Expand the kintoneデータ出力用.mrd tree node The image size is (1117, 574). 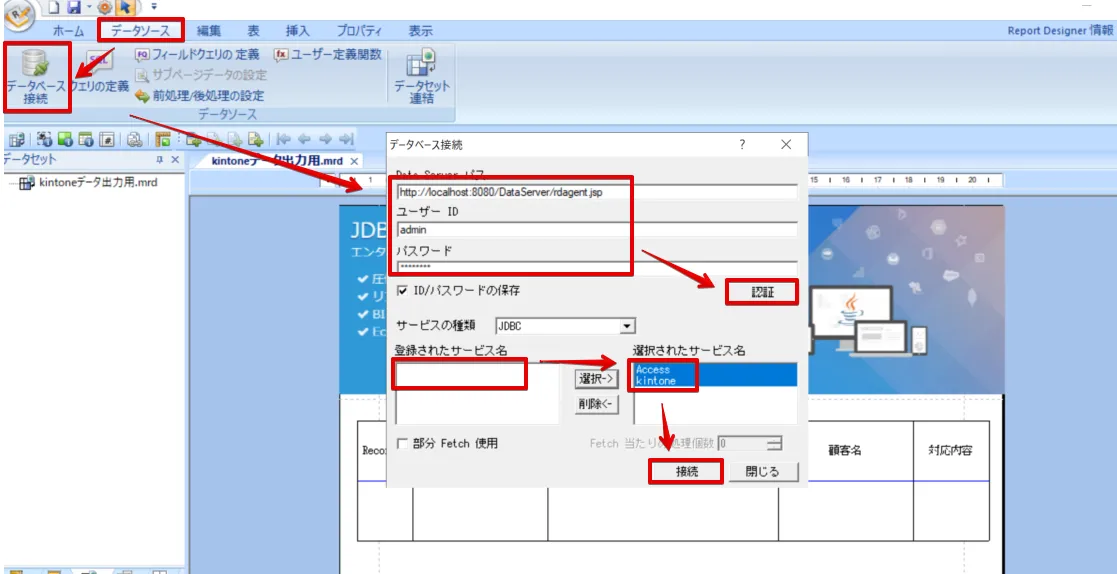[x=25, y=183]
